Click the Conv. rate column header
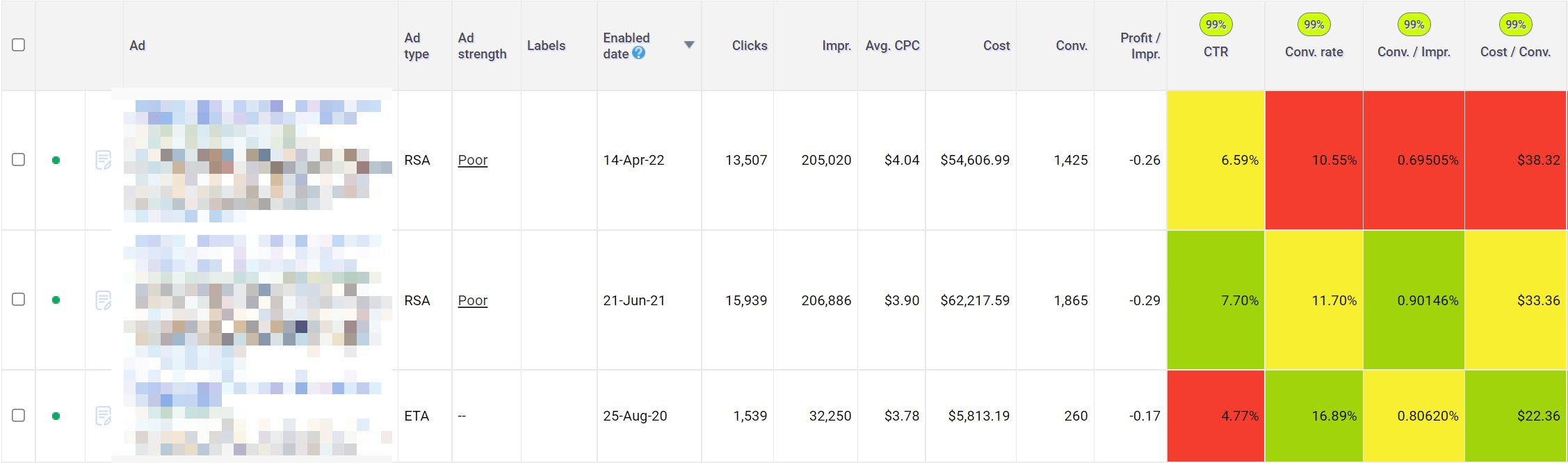Image resolution: width=1568 pixels, height=463 pixels. pyautogui.click(x=1314, y=52)
